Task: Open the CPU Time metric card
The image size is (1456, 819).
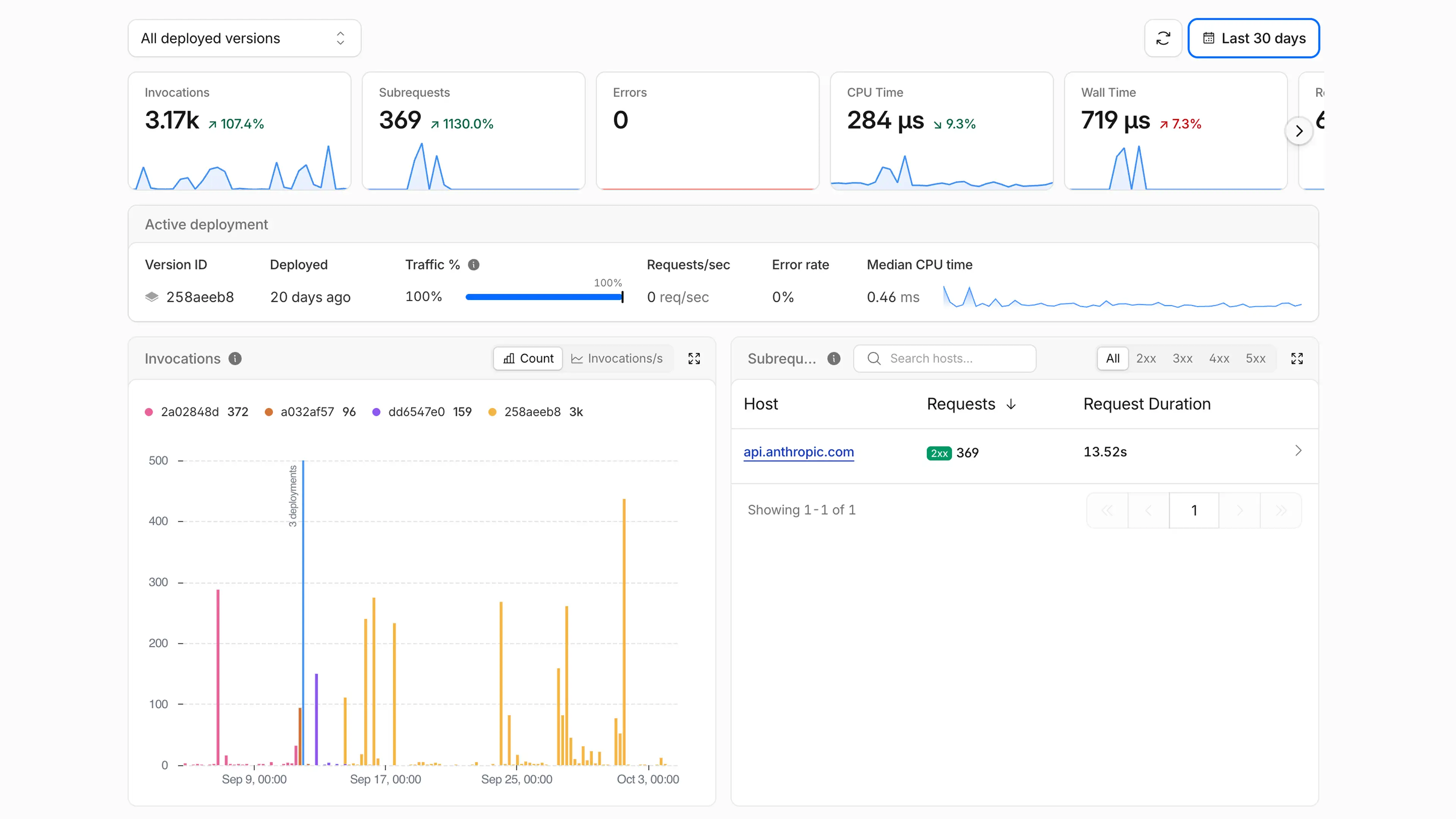Action: coord(941,131)
